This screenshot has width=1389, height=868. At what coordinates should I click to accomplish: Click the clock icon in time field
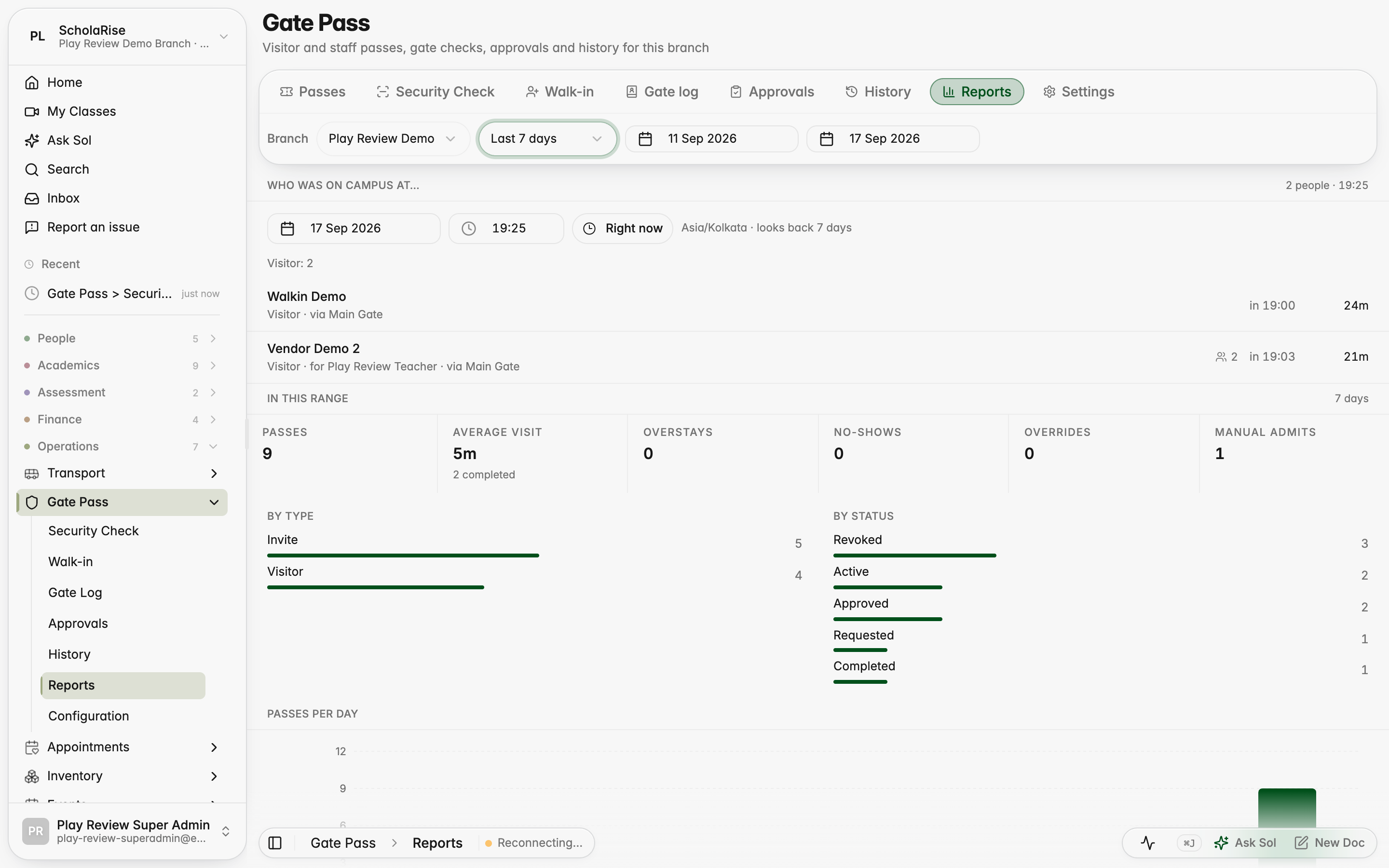pyautogui.click(x=469, y=229)
